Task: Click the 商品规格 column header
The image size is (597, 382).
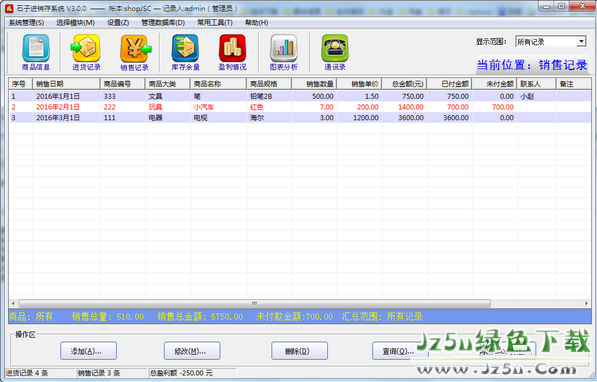Action: [269, 84]
